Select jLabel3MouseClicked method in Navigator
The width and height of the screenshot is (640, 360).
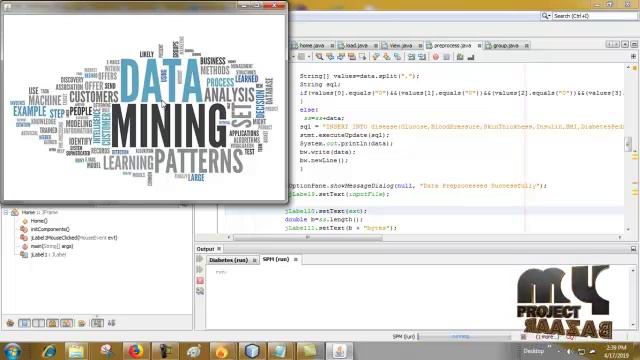coord(73,238)
